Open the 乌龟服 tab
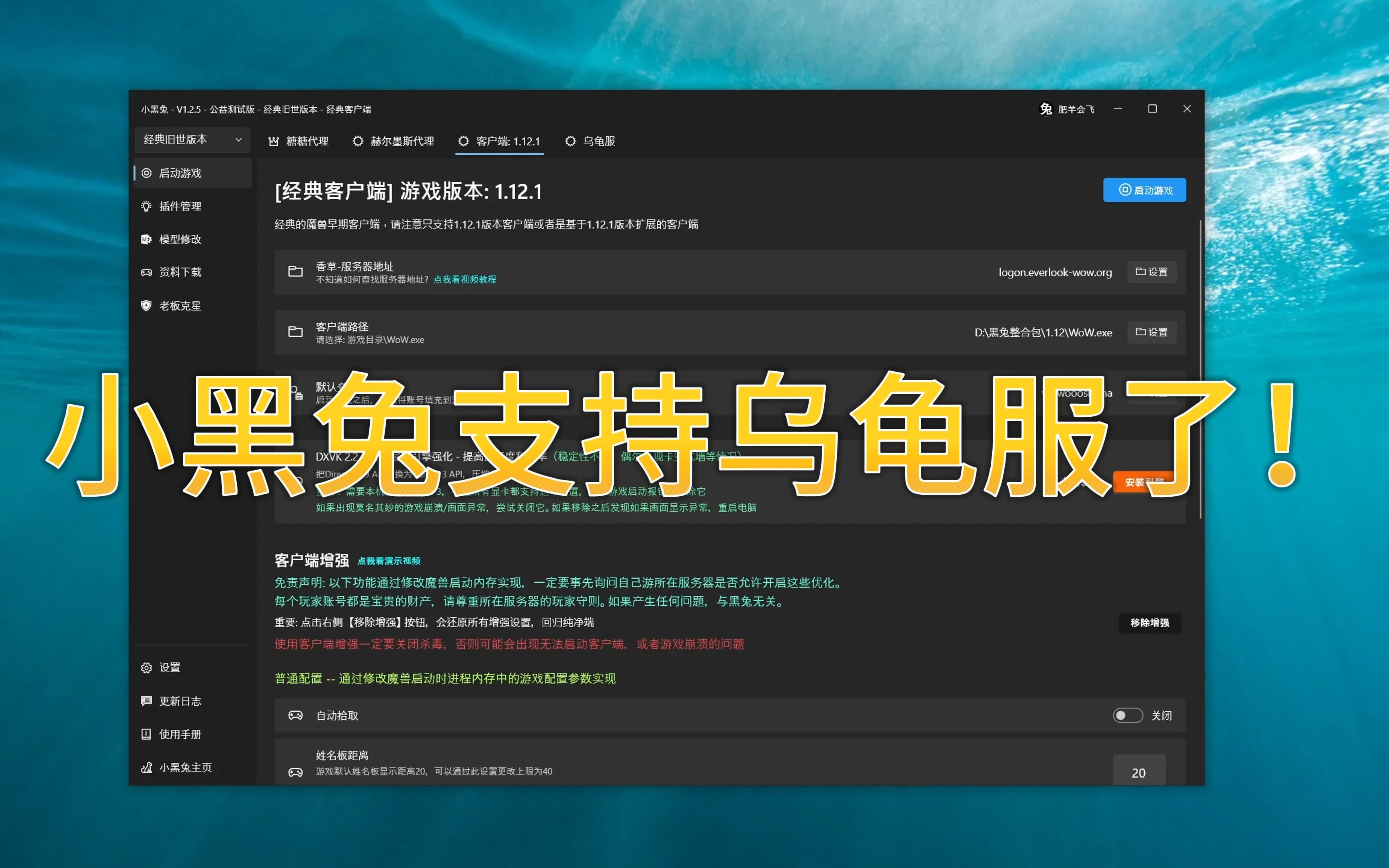Screen dimensions: 1389x868 [590, 141]
